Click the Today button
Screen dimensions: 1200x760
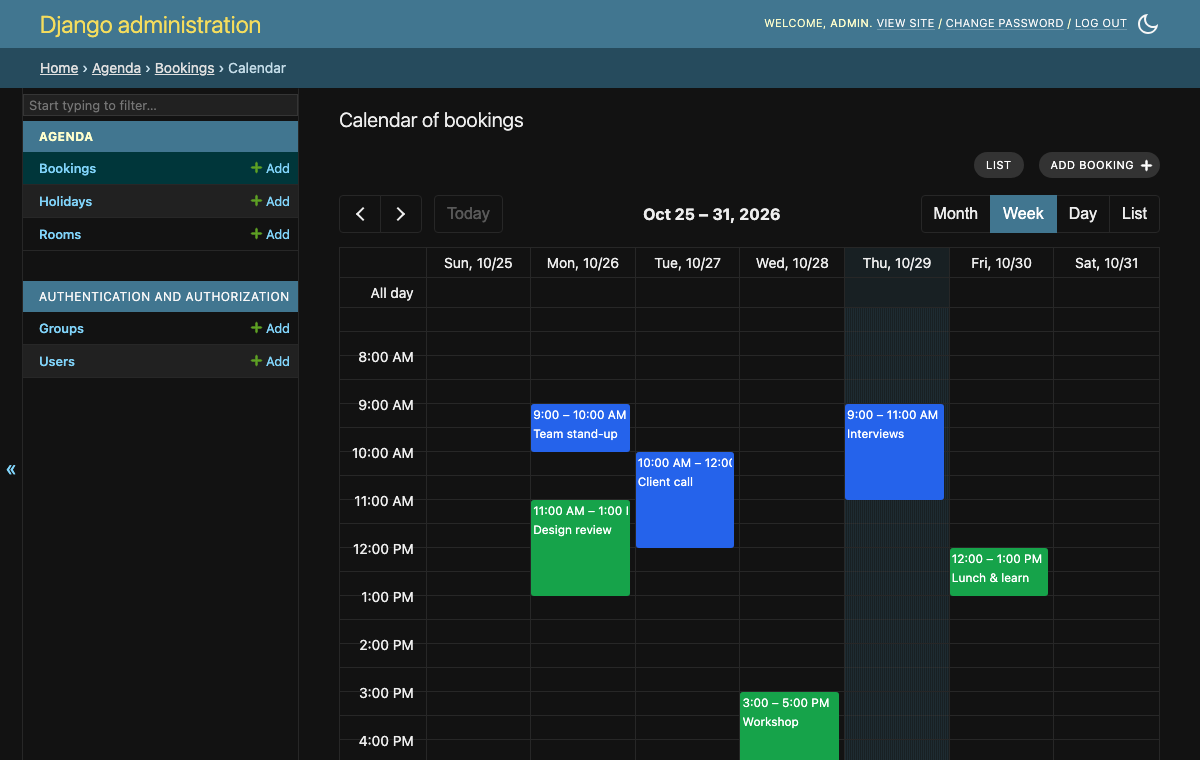pos(468,214)
